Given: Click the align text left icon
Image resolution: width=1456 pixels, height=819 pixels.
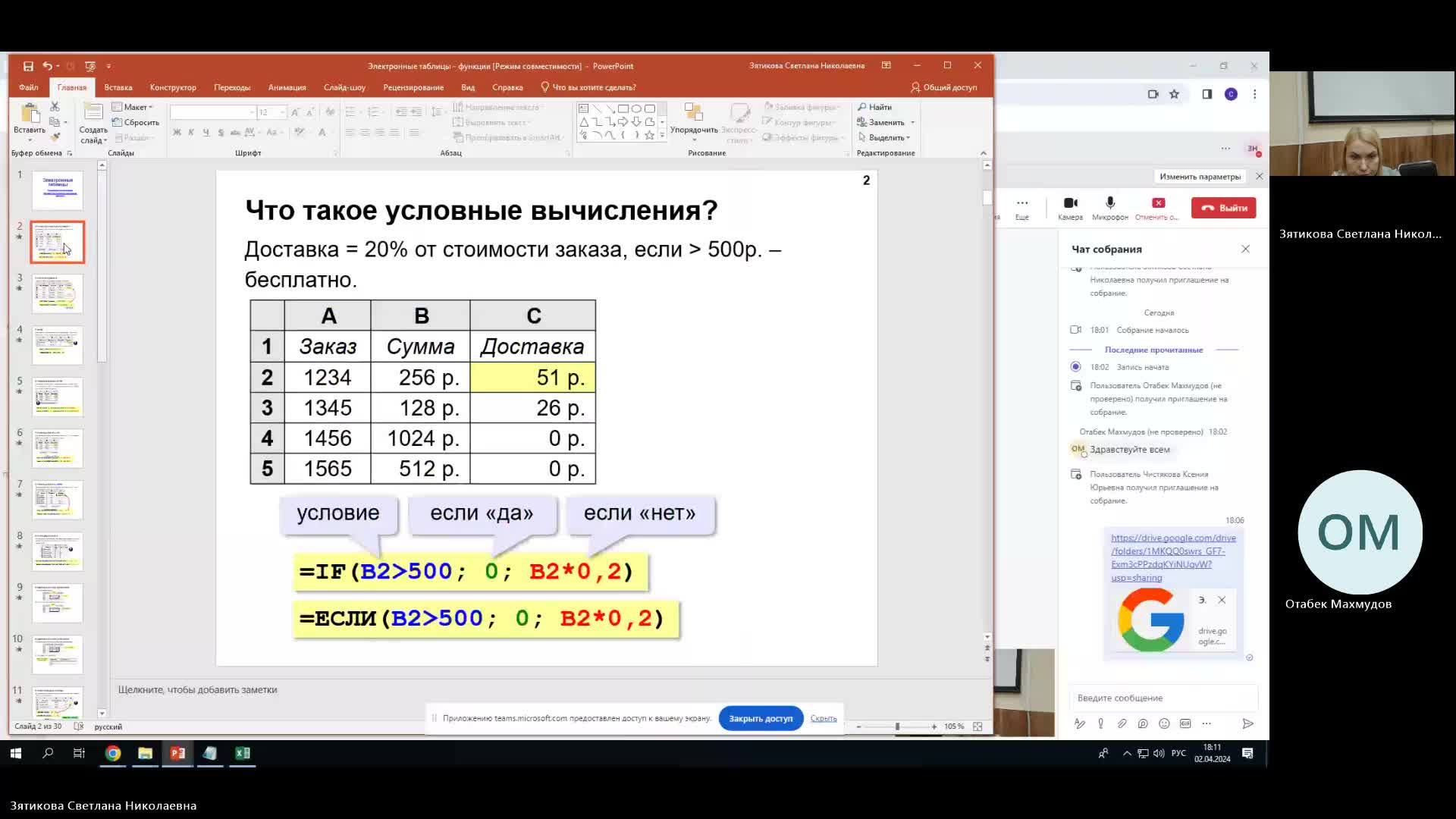Looking at the screenshot, I should point(350,133).
